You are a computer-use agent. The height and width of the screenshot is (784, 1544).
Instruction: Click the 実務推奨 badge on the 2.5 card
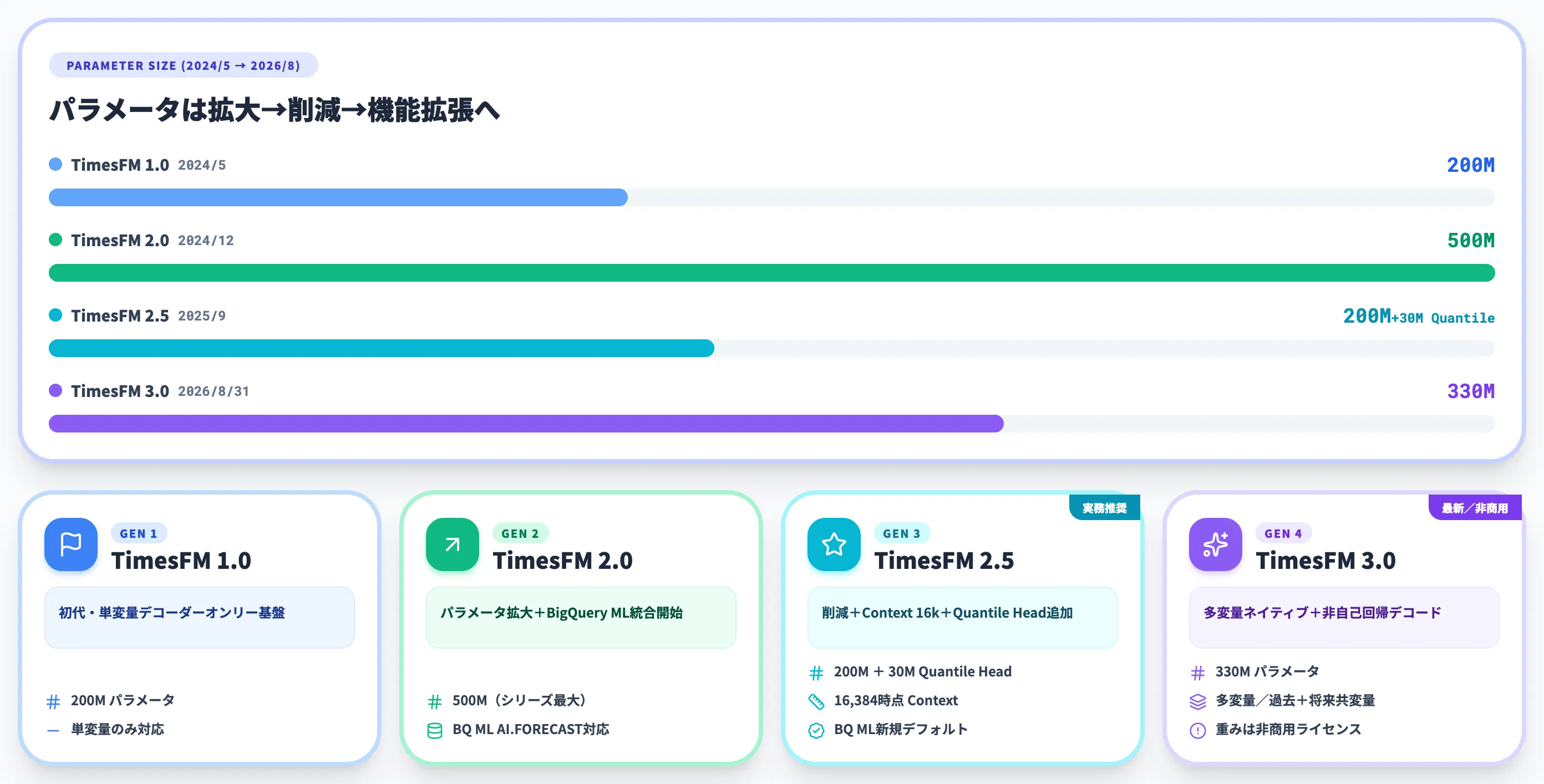point(1104,508)
